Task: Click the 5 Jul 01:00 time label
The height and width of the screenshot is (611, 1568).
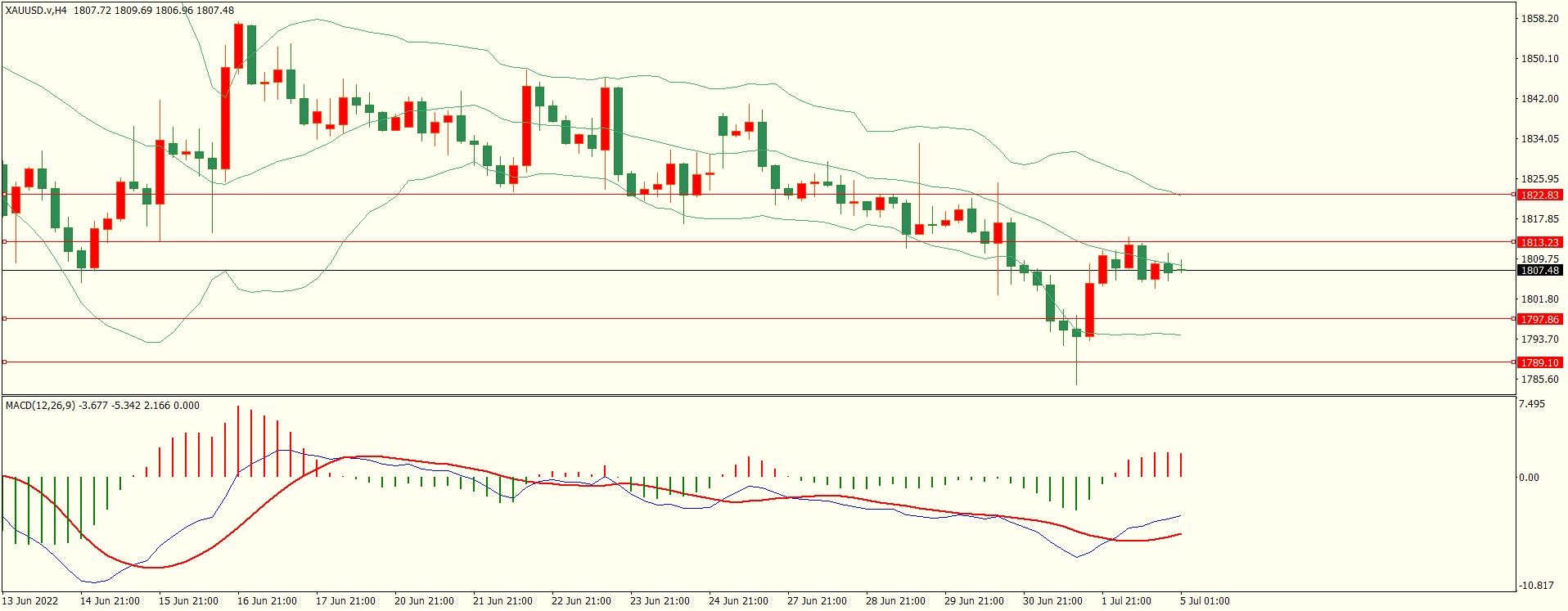Action: [1205, 600]
